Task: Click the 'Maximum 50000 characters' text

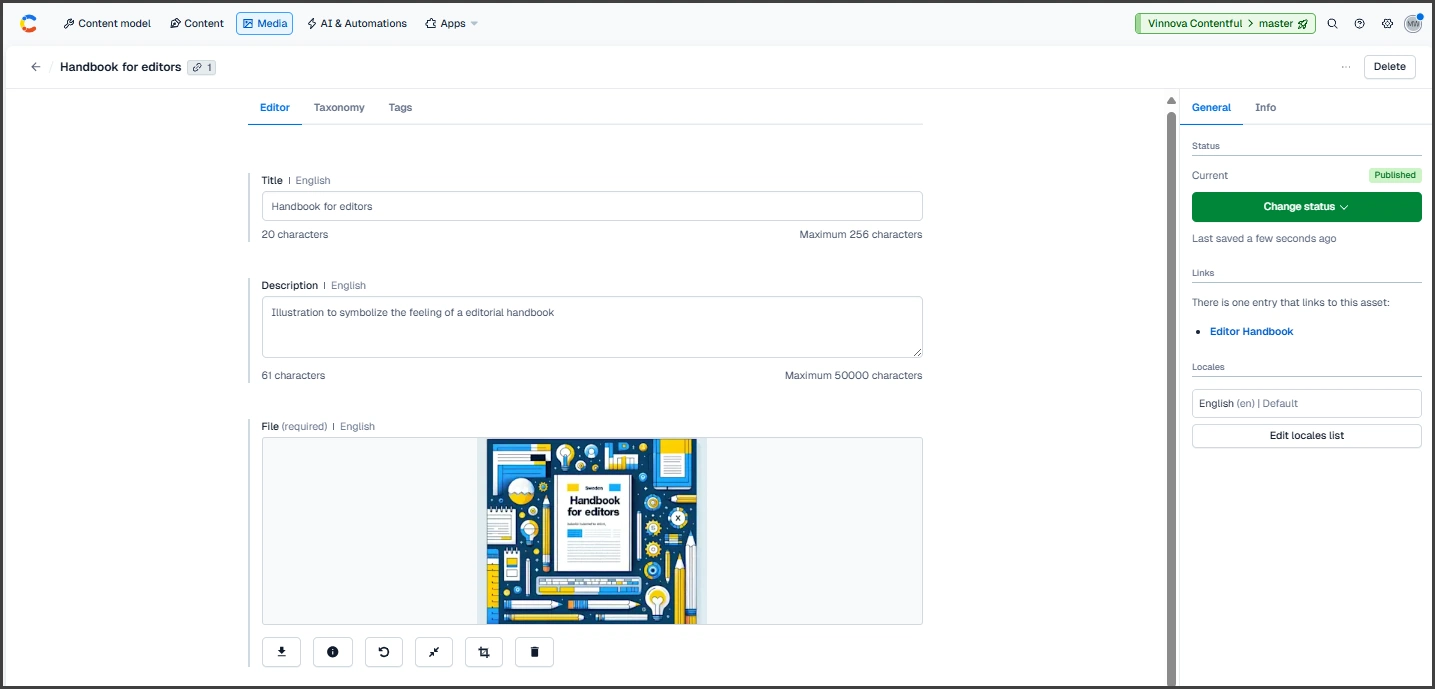Action: pyautogui.click(x=853, y=376)
